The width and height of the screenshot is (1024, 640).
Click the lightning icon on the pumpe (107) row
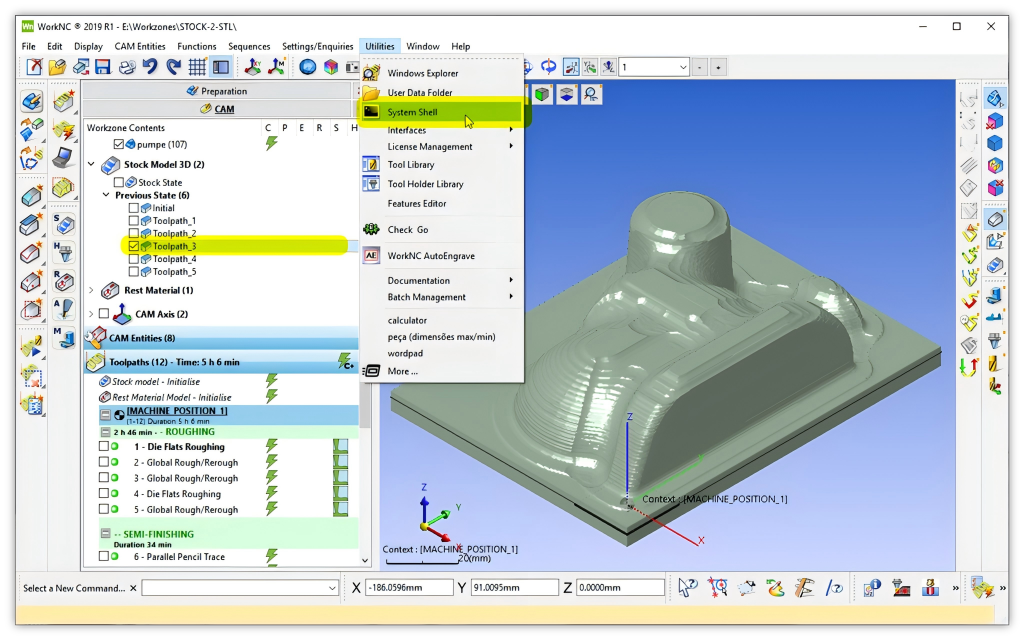tap(272, 144)
